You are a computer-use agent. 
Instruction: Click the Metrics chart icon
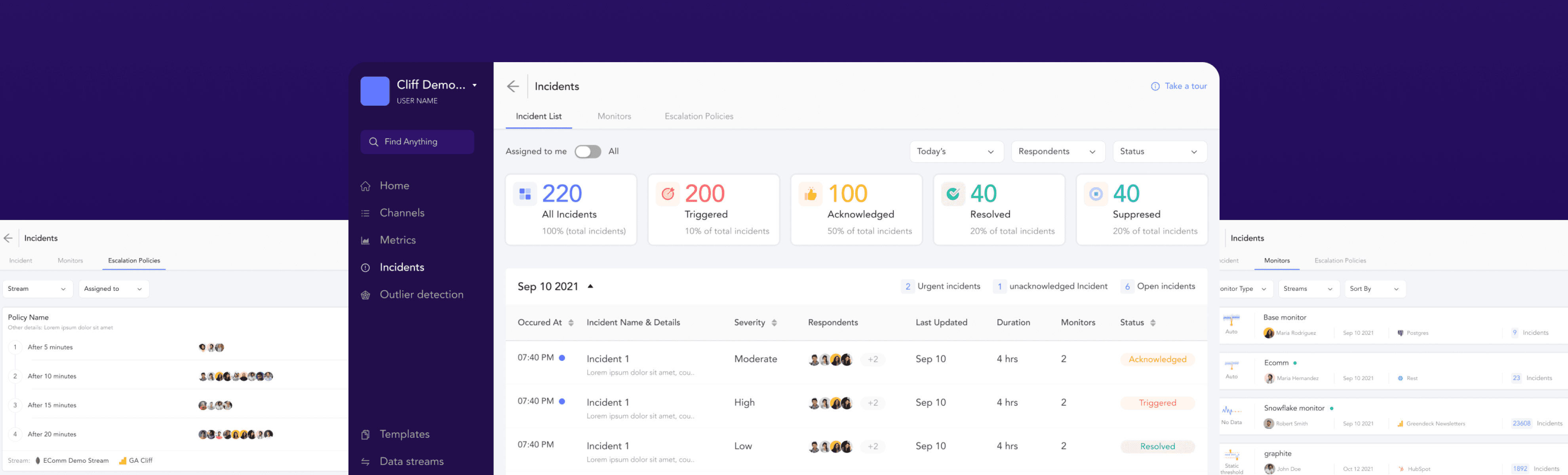coord(365,241)
